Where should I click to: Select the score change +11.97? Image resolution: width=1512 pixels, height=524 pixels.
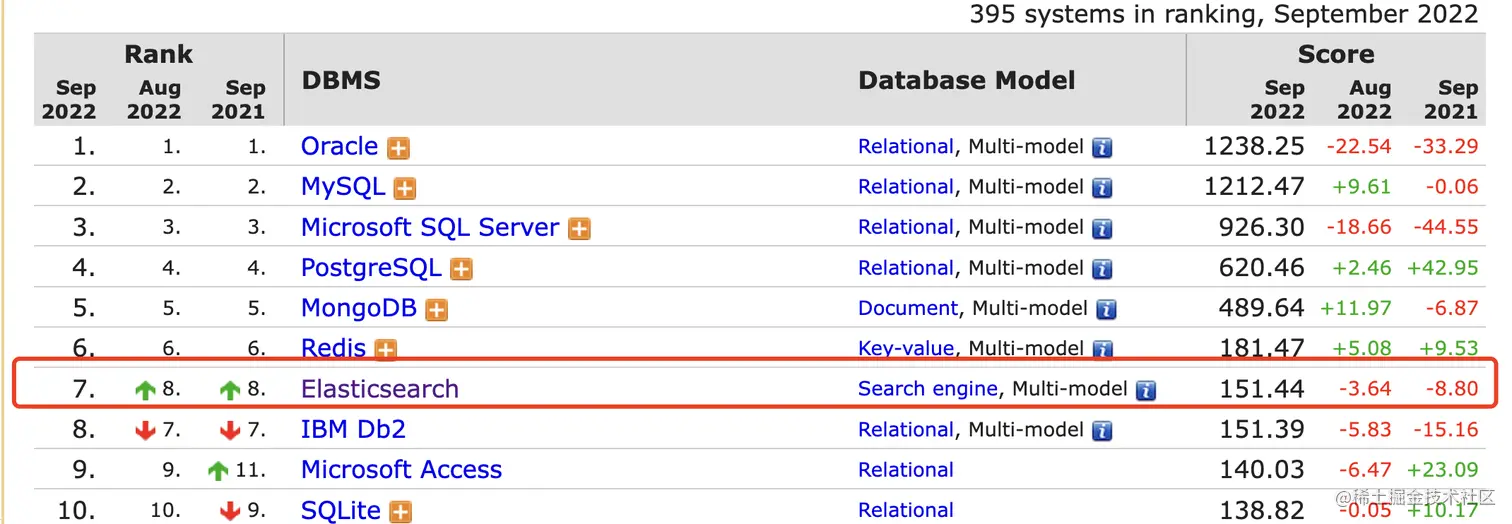point(1356,308)
